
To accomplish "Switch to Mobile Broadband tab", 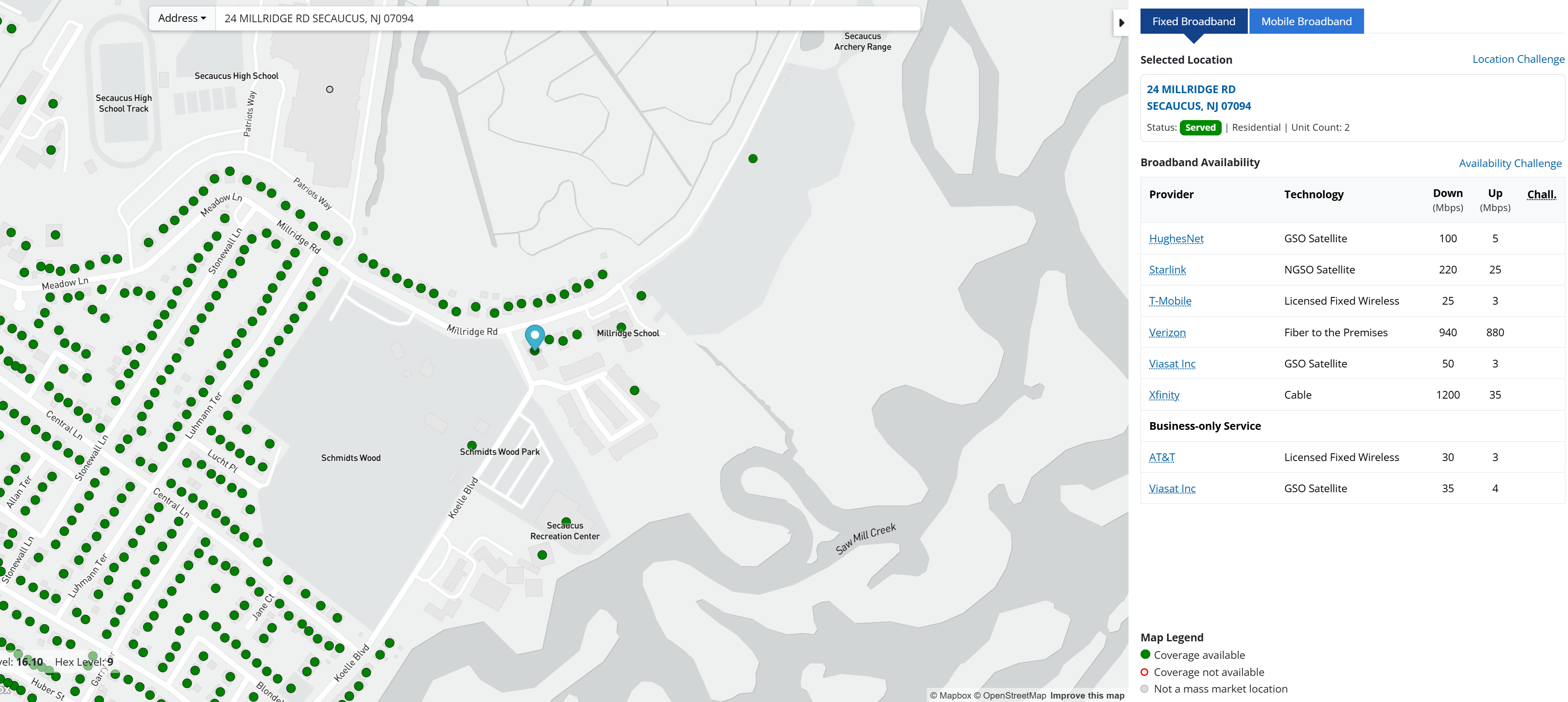I will [1306, 21].
